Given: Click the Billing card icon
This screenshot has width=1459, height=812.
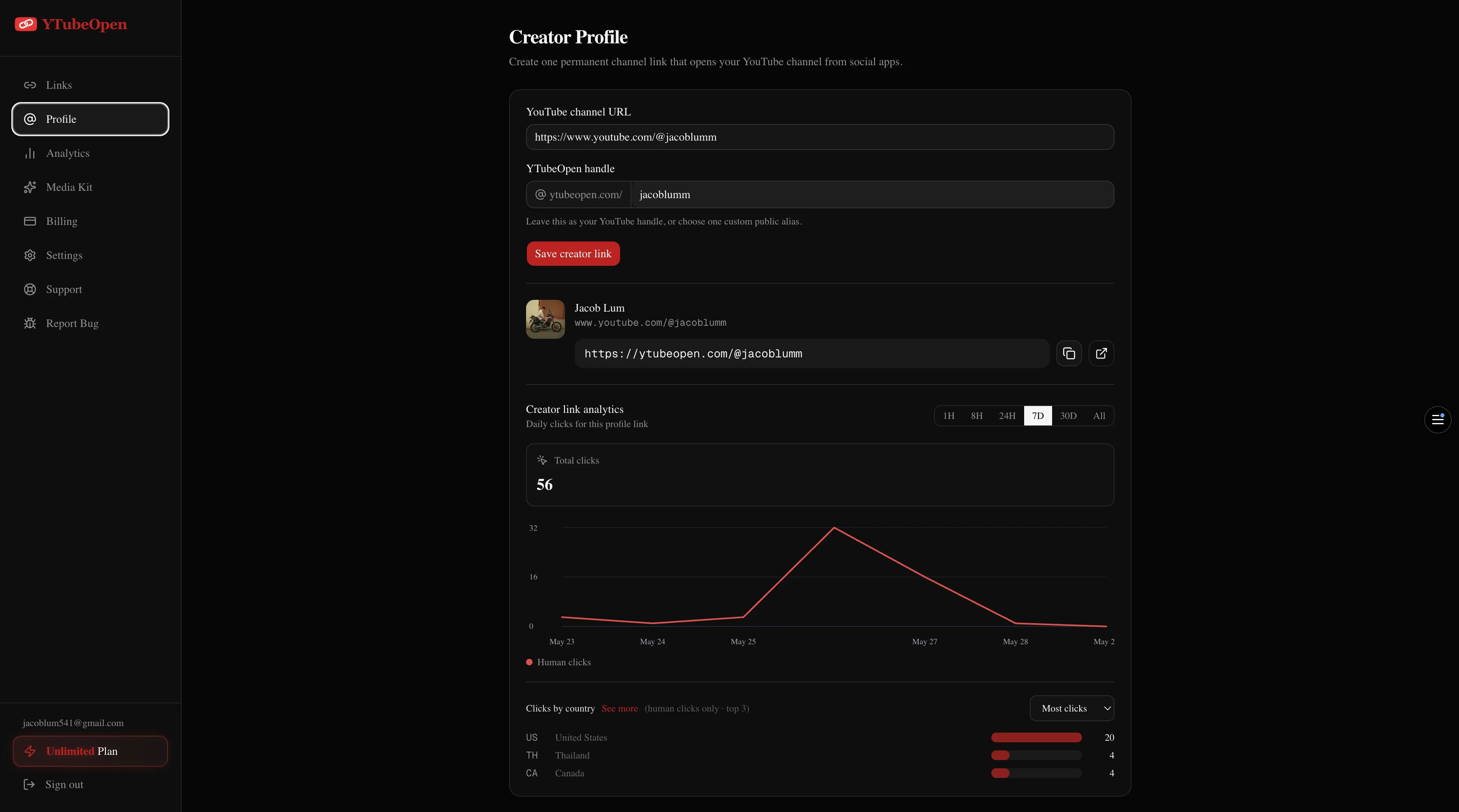Looking at the screenshot, I should (30, 221).
